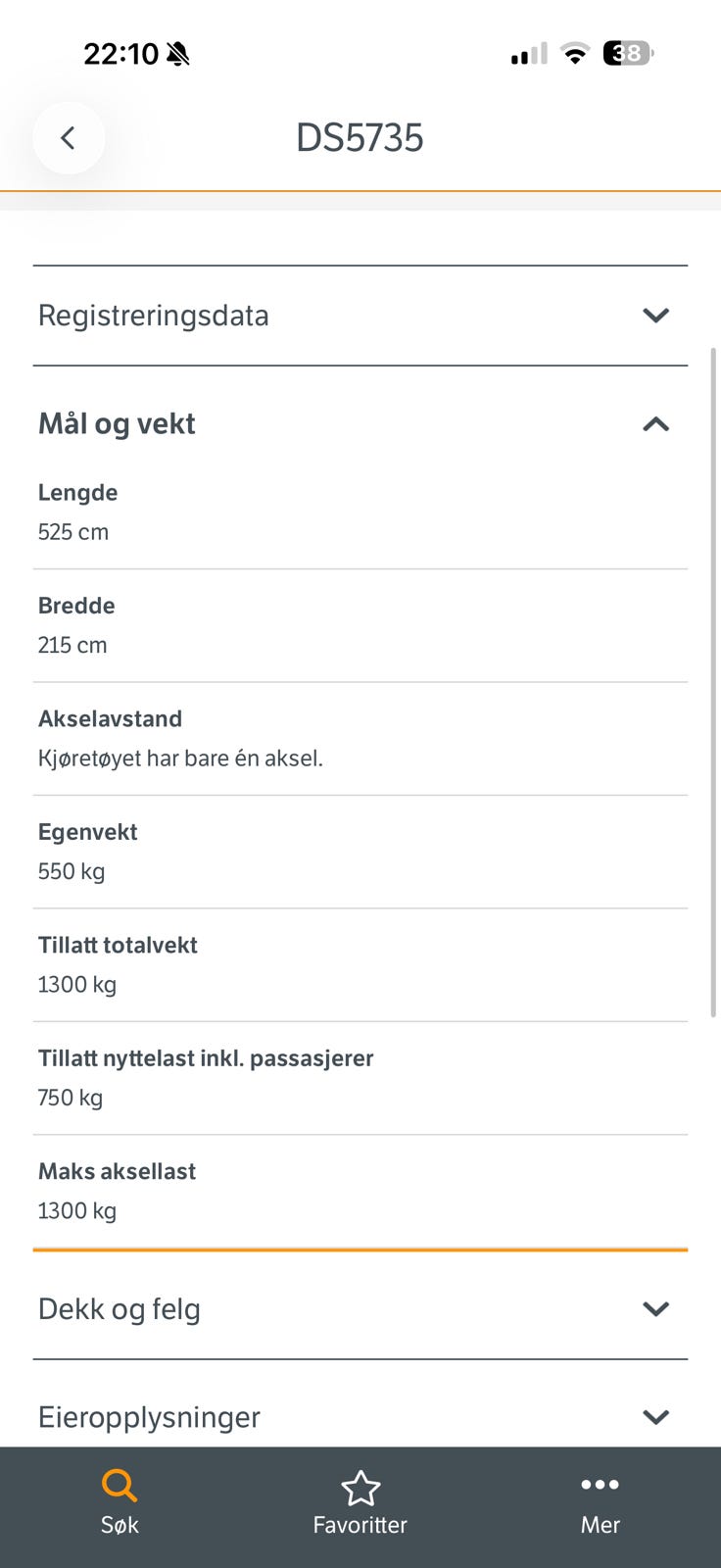Collapse the Mål og vekt chevron
The width and height of the screenshot is (721, 1568).
(x=655, y=424)
